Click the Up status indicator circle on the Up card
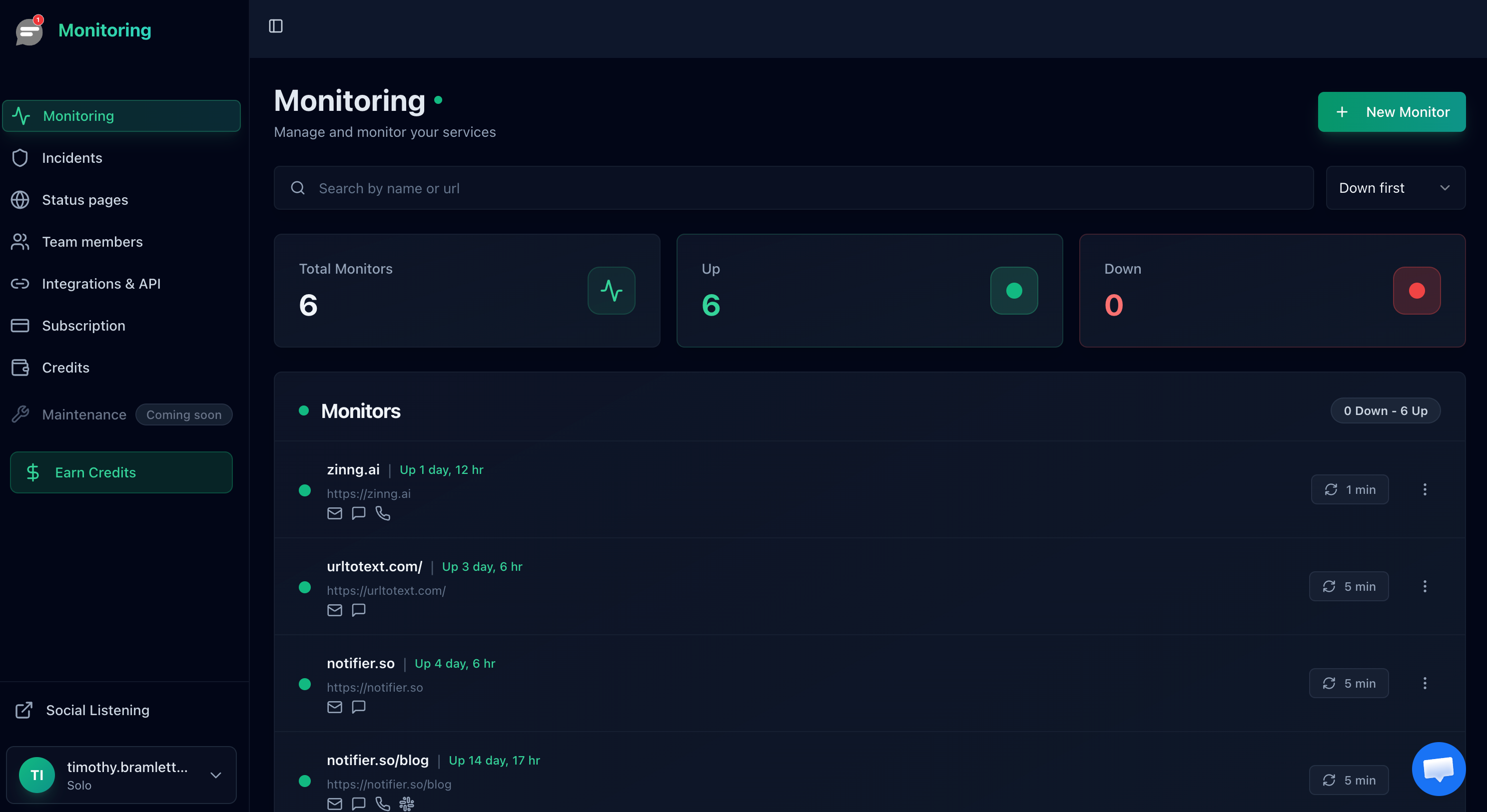Image resolution: width=1487 pixels, height=812 pixels. tap(1014, 290)
